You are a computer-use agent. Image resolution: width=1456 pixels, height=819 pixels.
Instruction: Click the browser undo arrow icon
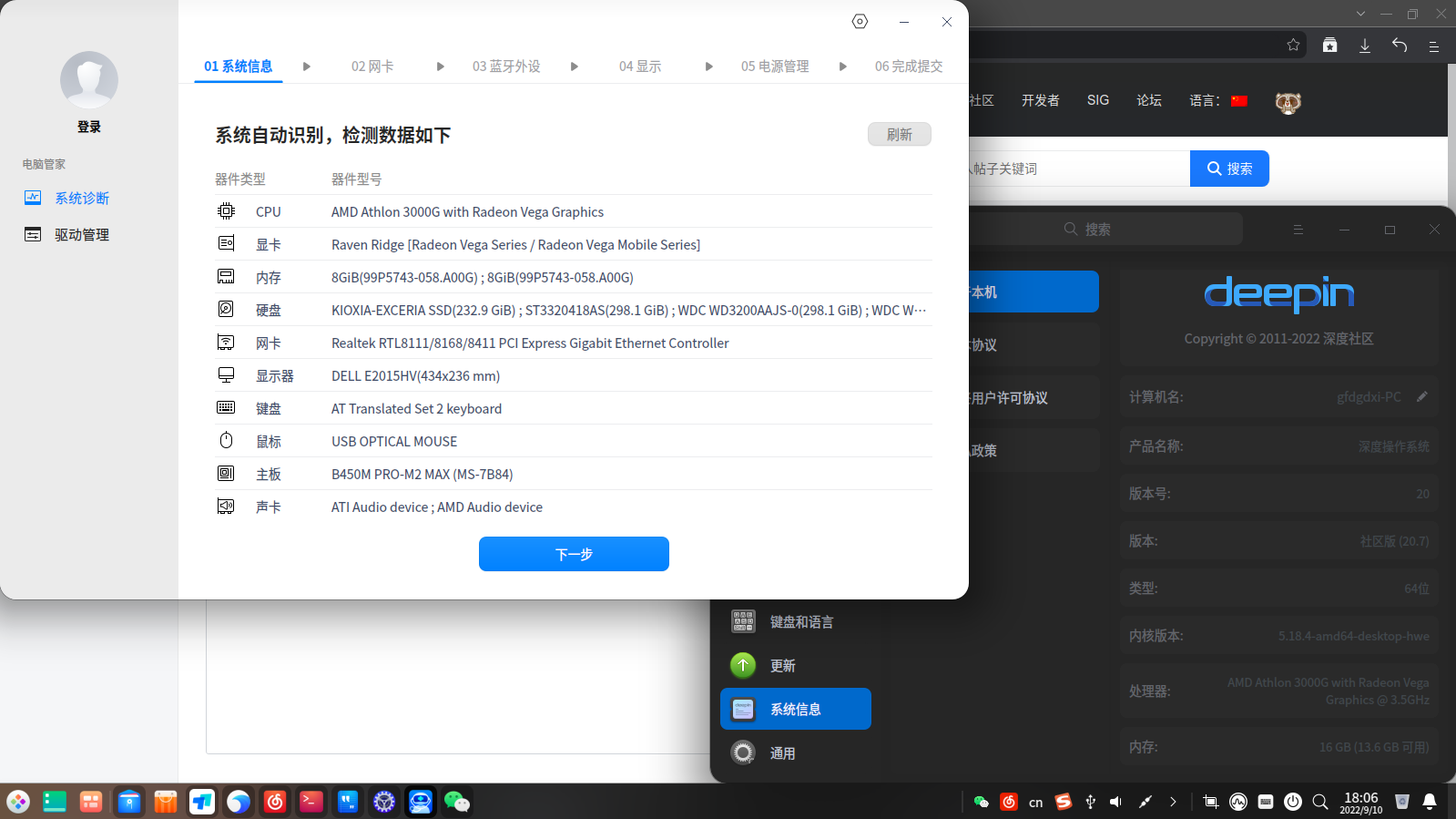[1400, 45]
